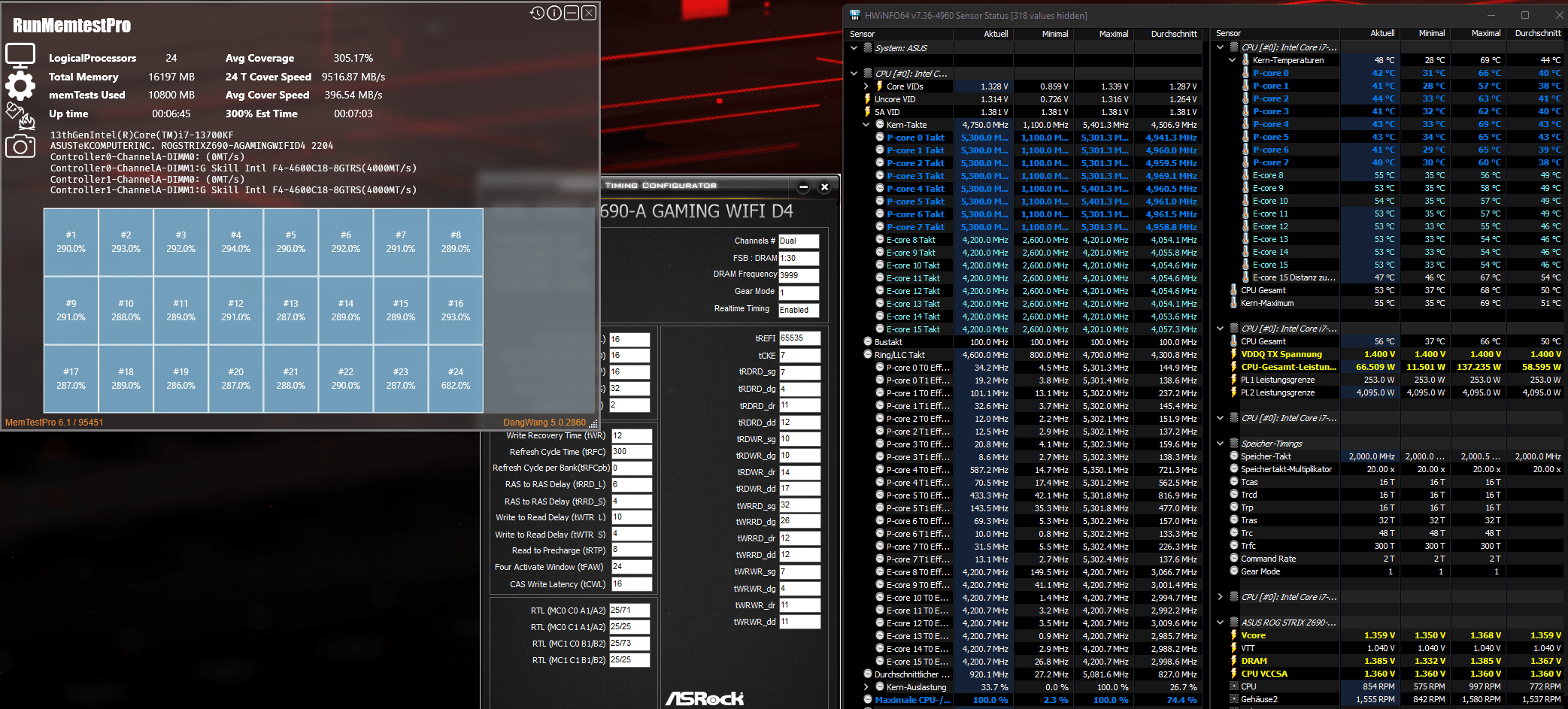Open the history clock icon in RunMemtestPro

537,13
